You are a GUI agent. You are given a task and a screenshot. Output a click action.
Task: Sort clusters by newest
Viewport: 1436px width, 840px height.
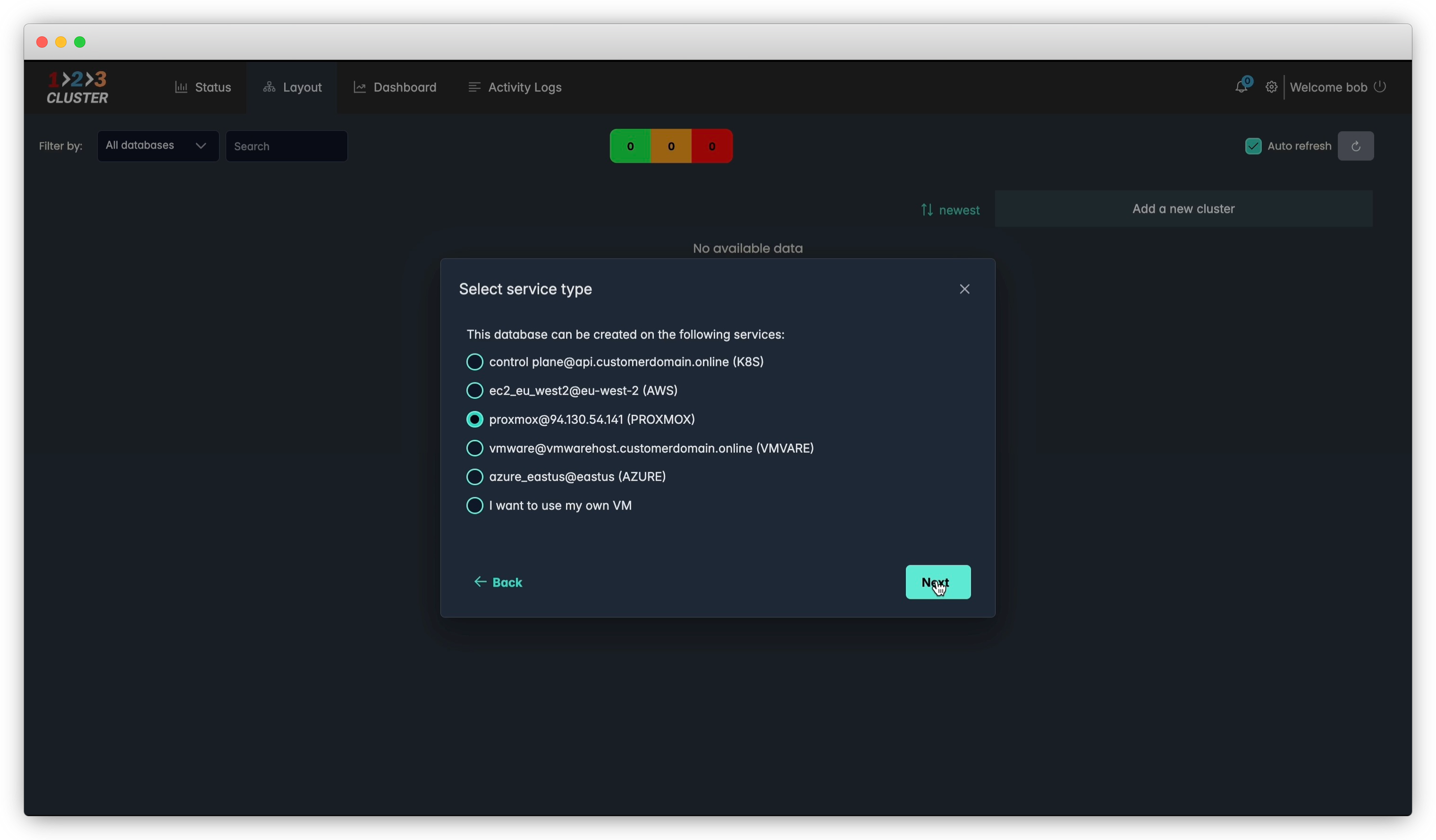click(950, 210)
